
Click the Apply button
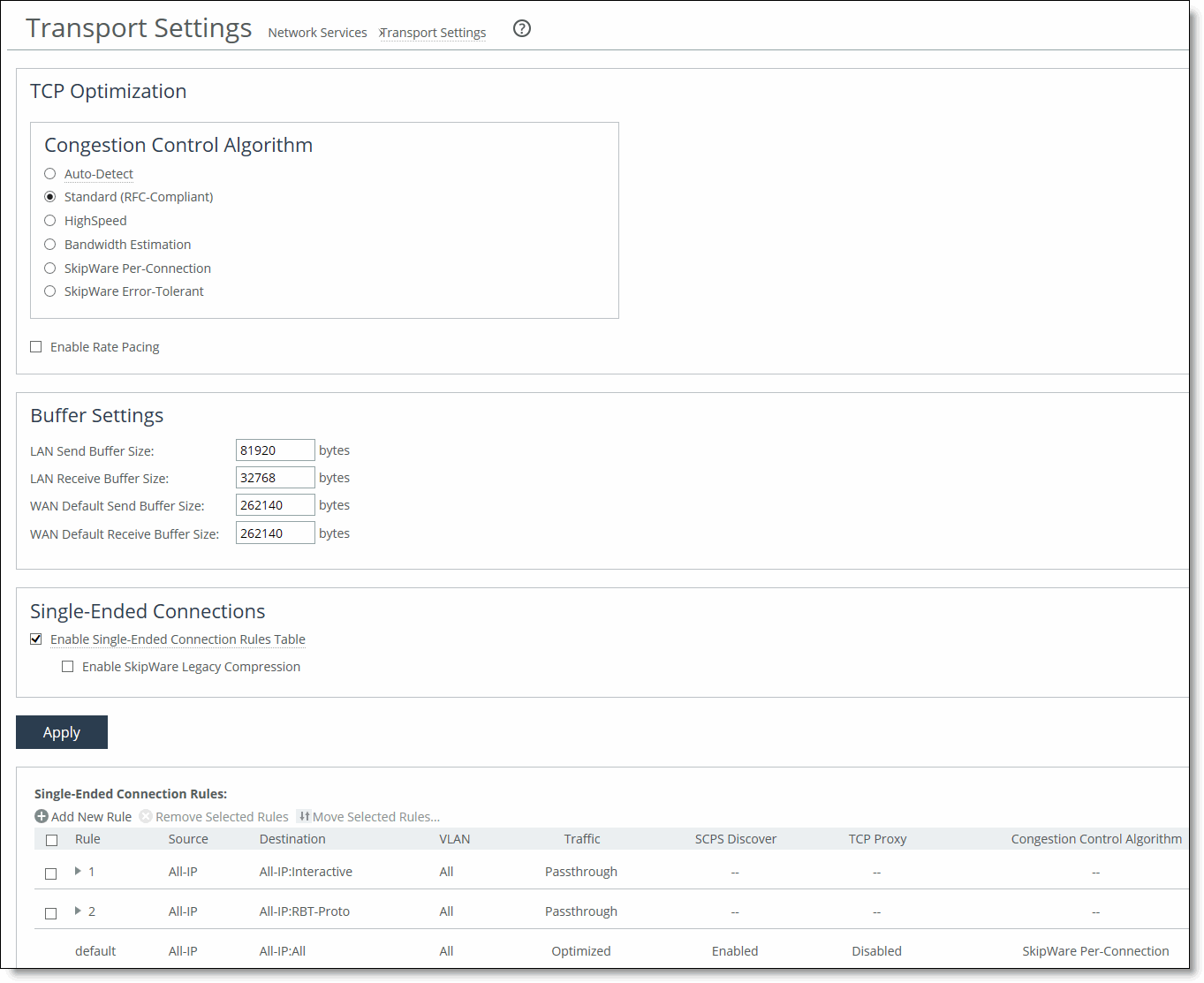click(62, 732)
